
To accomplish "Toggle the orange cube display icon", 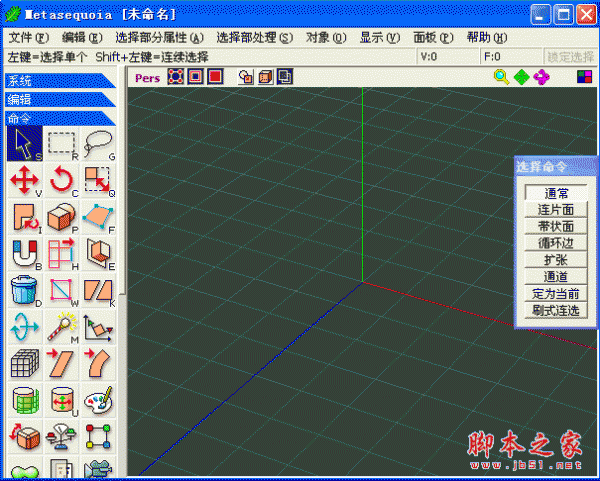I will 265,77.
